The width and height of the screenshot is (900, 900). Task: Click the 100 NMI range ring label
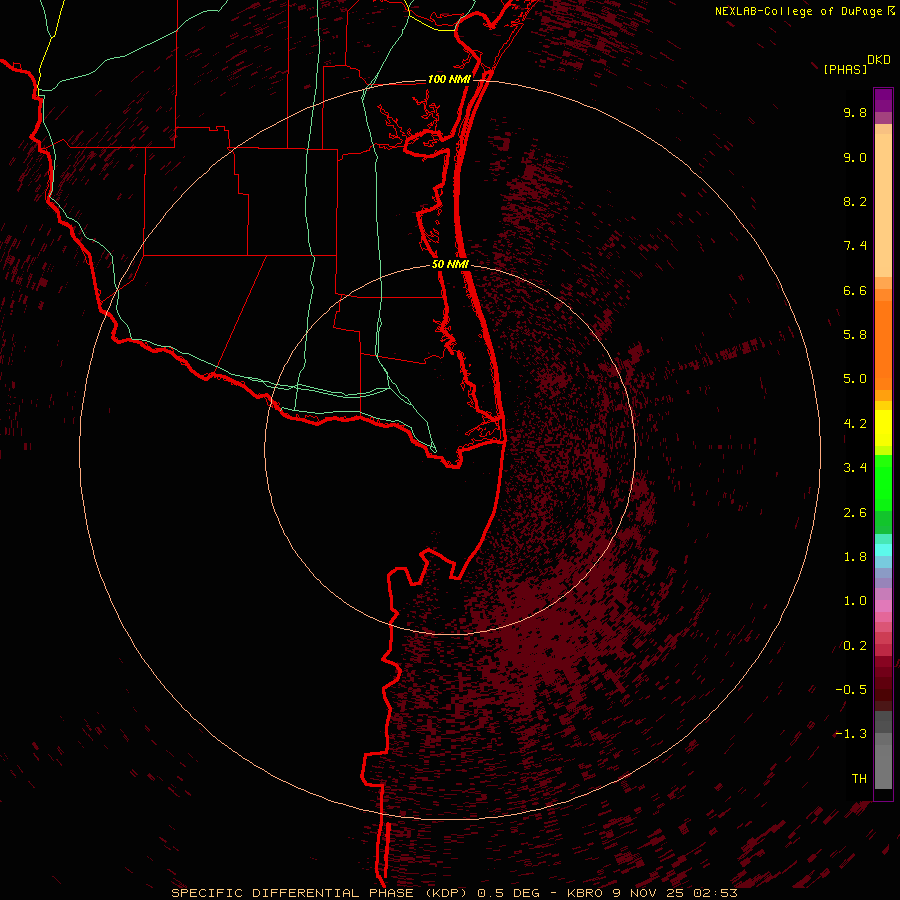pos(449,79)
